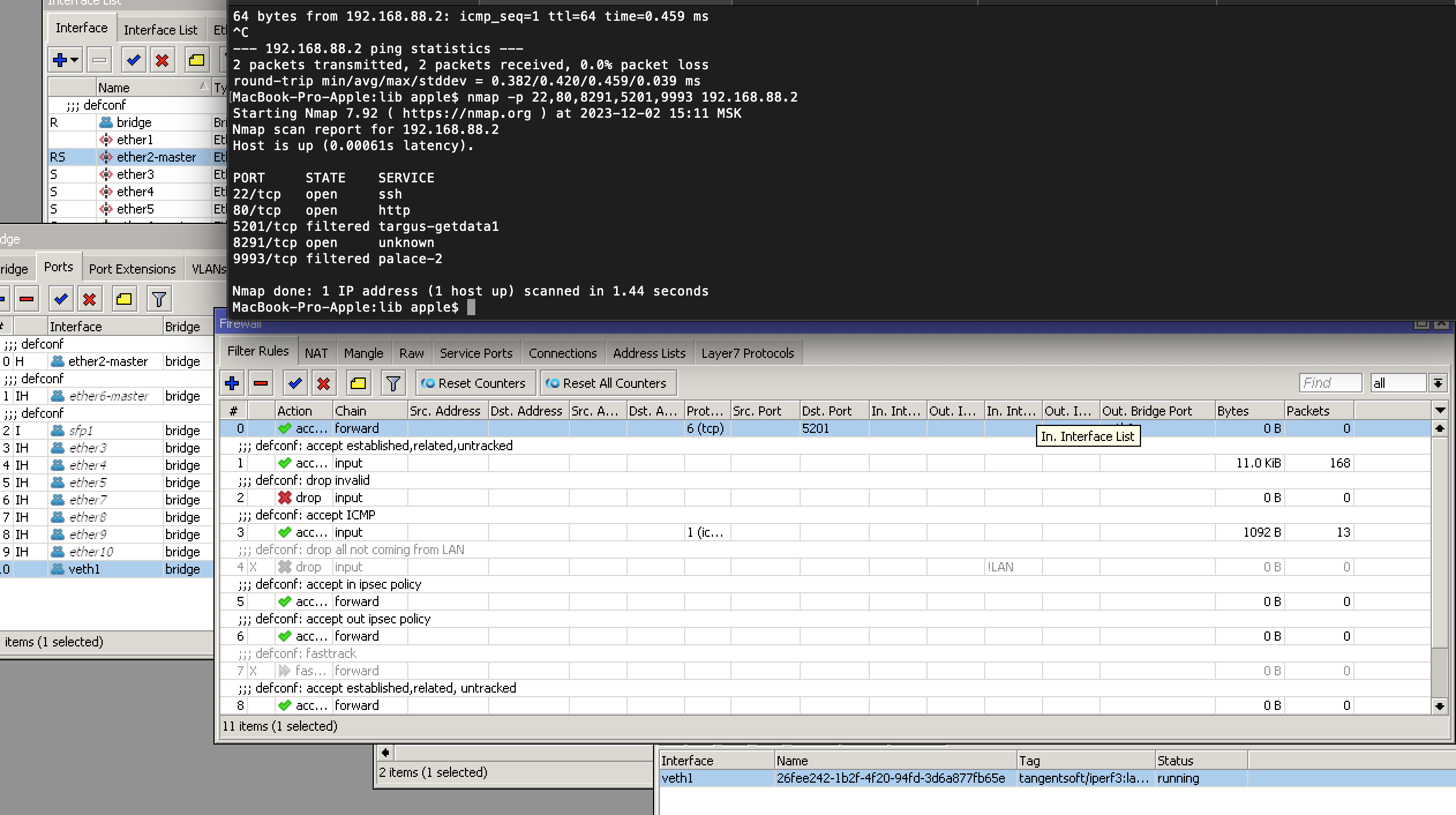Image resolution: width=1456 pixels, height=815 pixels.
Task: Click fasttrack action icon of rule 7
Action: [284, 671]
